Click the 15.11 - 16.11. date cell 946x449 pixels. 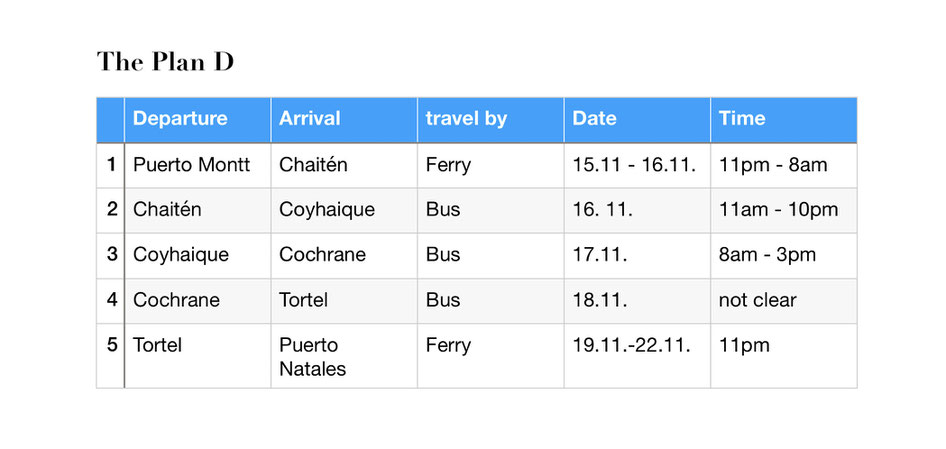(637, 165)
